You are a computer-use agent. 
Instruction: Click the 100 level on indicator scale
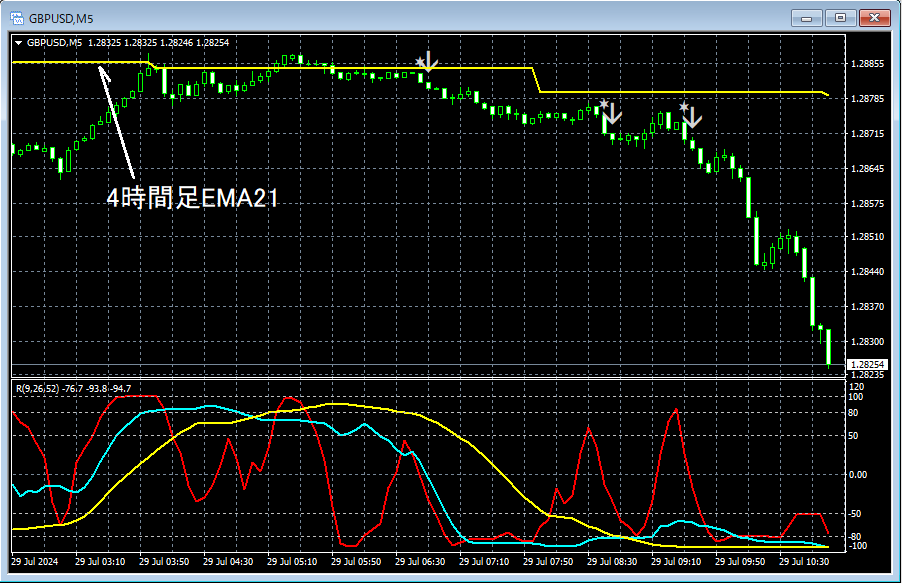click(855, 397)
